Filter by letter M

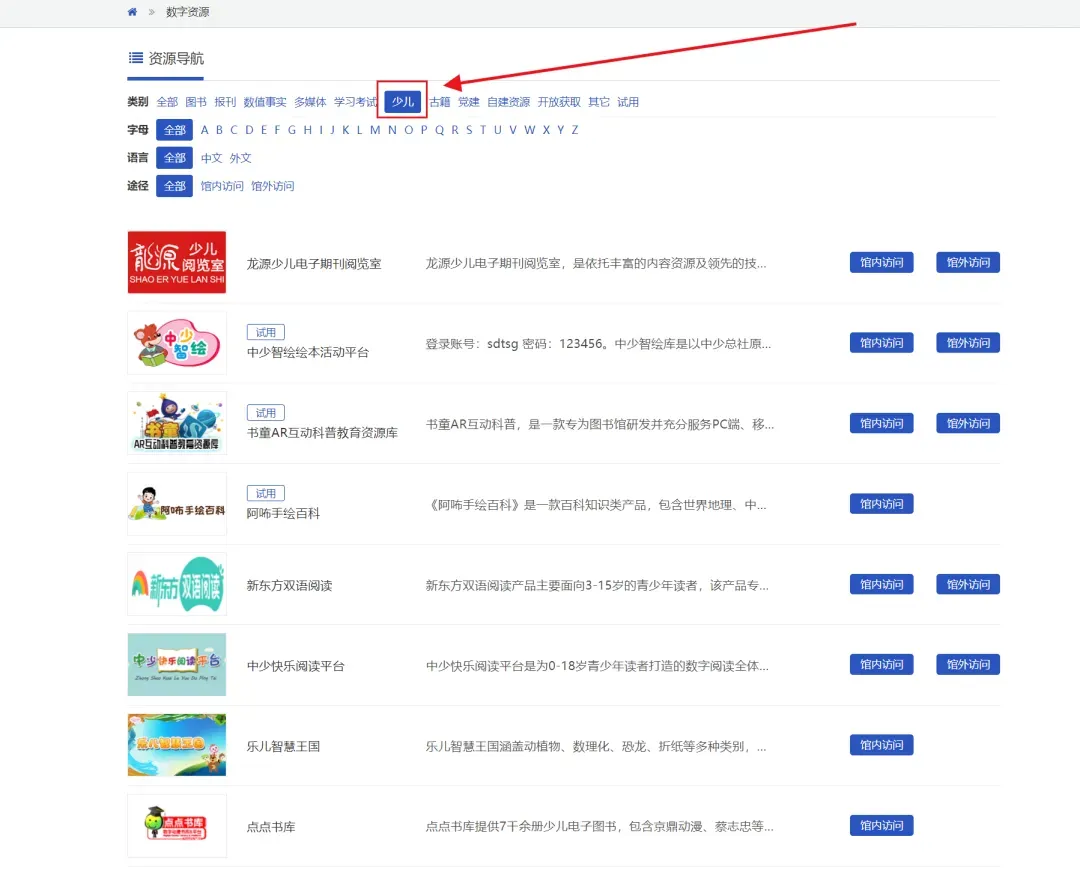tap(375, 130)
